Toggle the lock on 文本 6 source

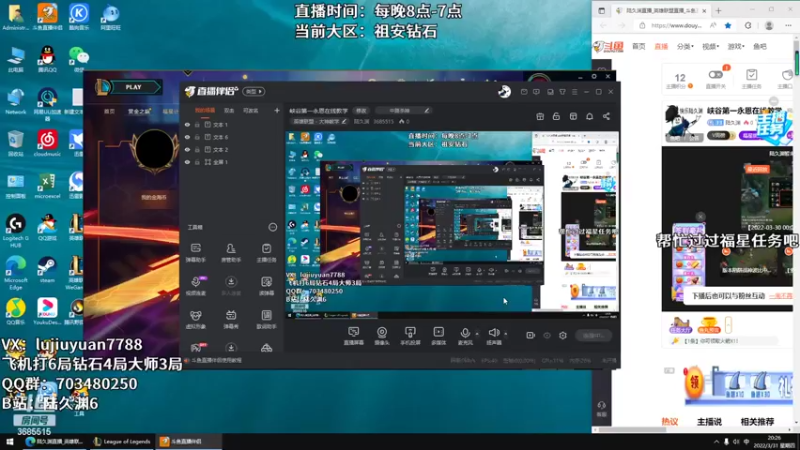[197, 137]
